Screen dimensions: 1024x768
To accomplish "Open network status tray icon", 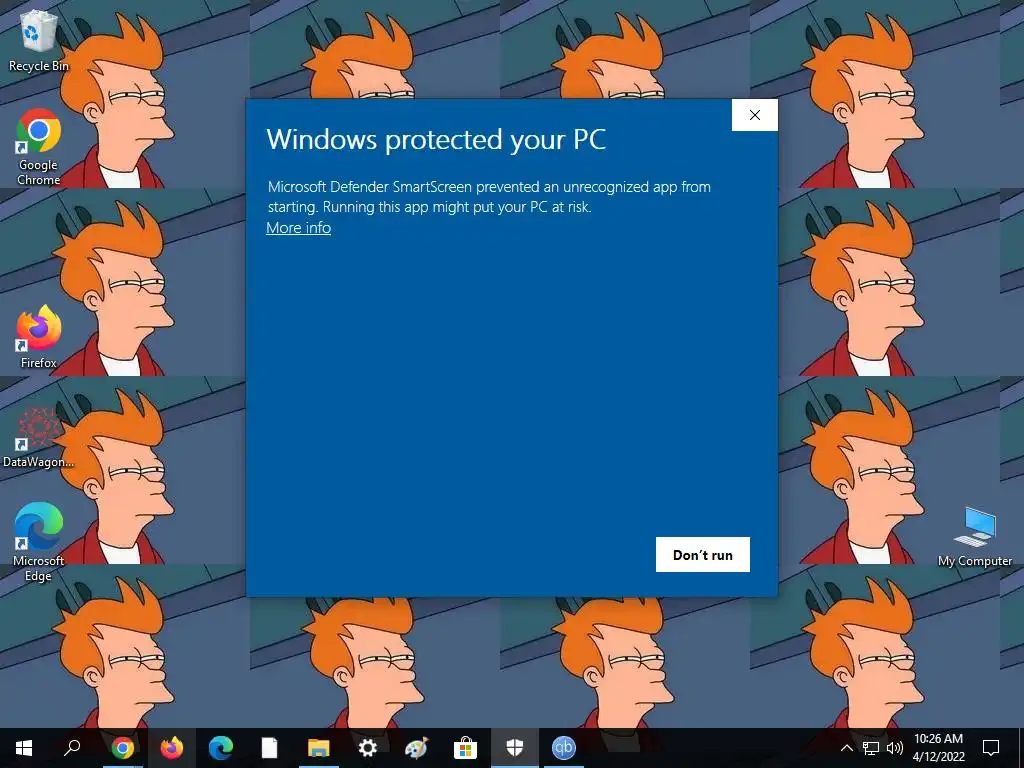I will click(871, 748).
